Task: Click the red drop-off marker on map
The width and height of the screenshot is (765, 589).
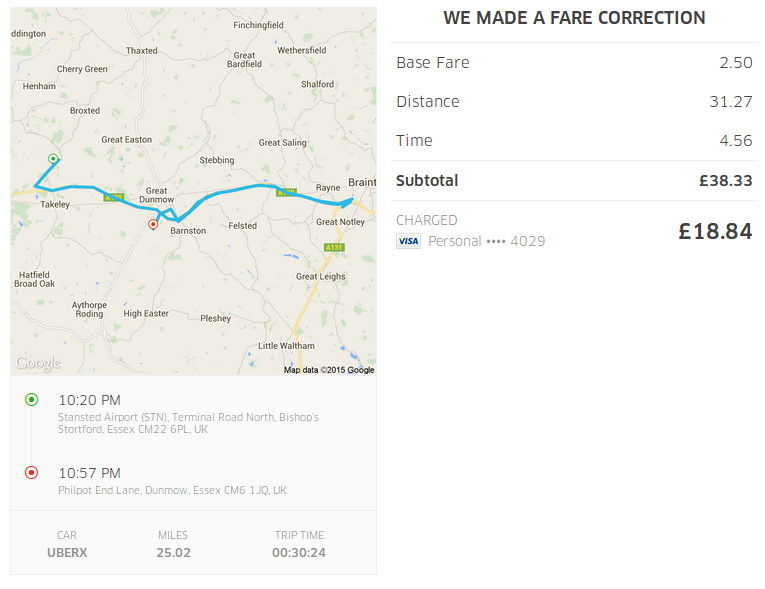Action: tap(153, 224)
